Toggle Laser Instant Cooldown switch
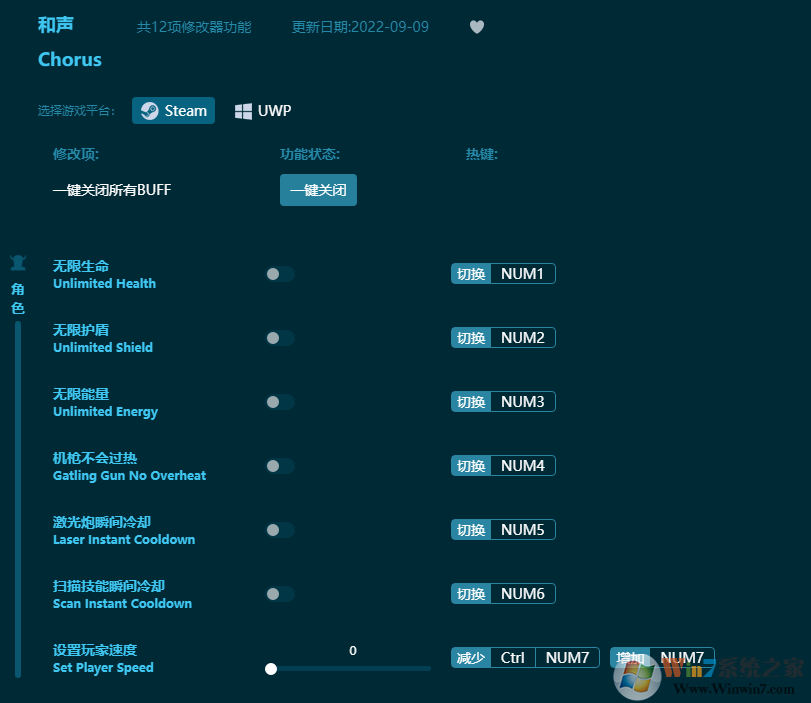Viewport: 811px width, 703px height. click(279, 530)
